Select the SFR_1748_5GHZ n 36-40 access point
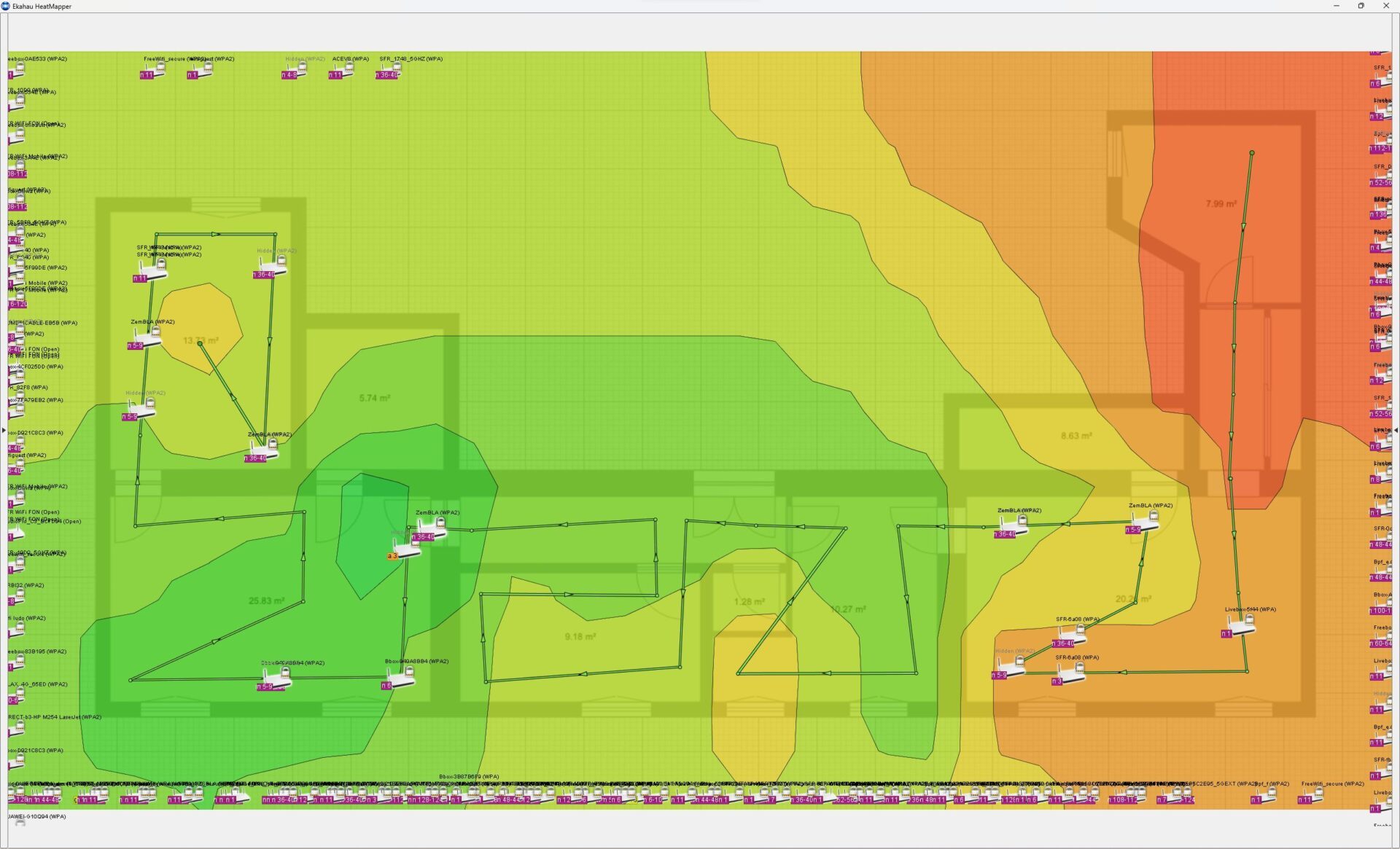 389,70
